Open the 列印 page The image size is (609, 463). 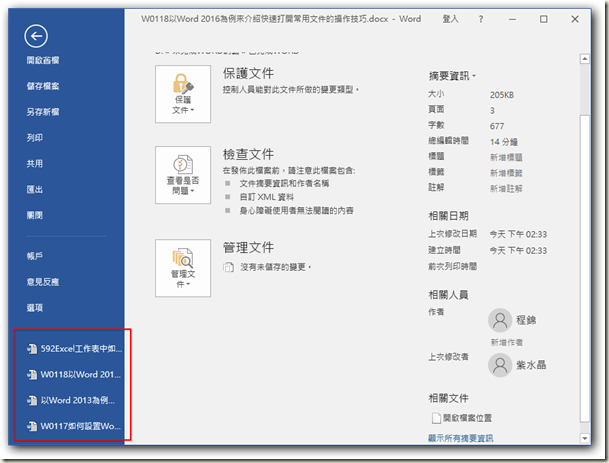coord(35,138)
